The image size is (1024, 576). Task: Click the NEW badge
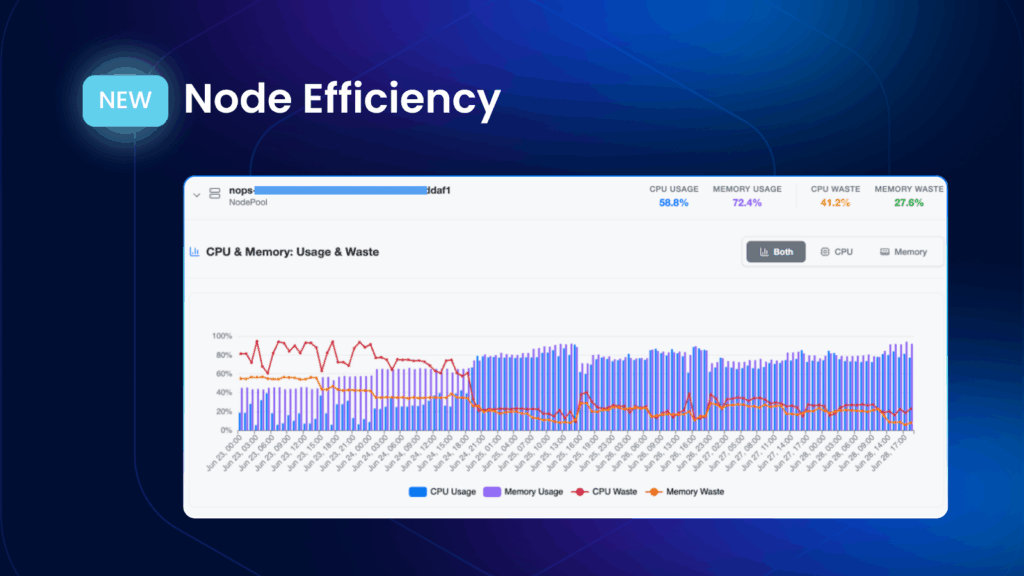click(x=125, y=101)
